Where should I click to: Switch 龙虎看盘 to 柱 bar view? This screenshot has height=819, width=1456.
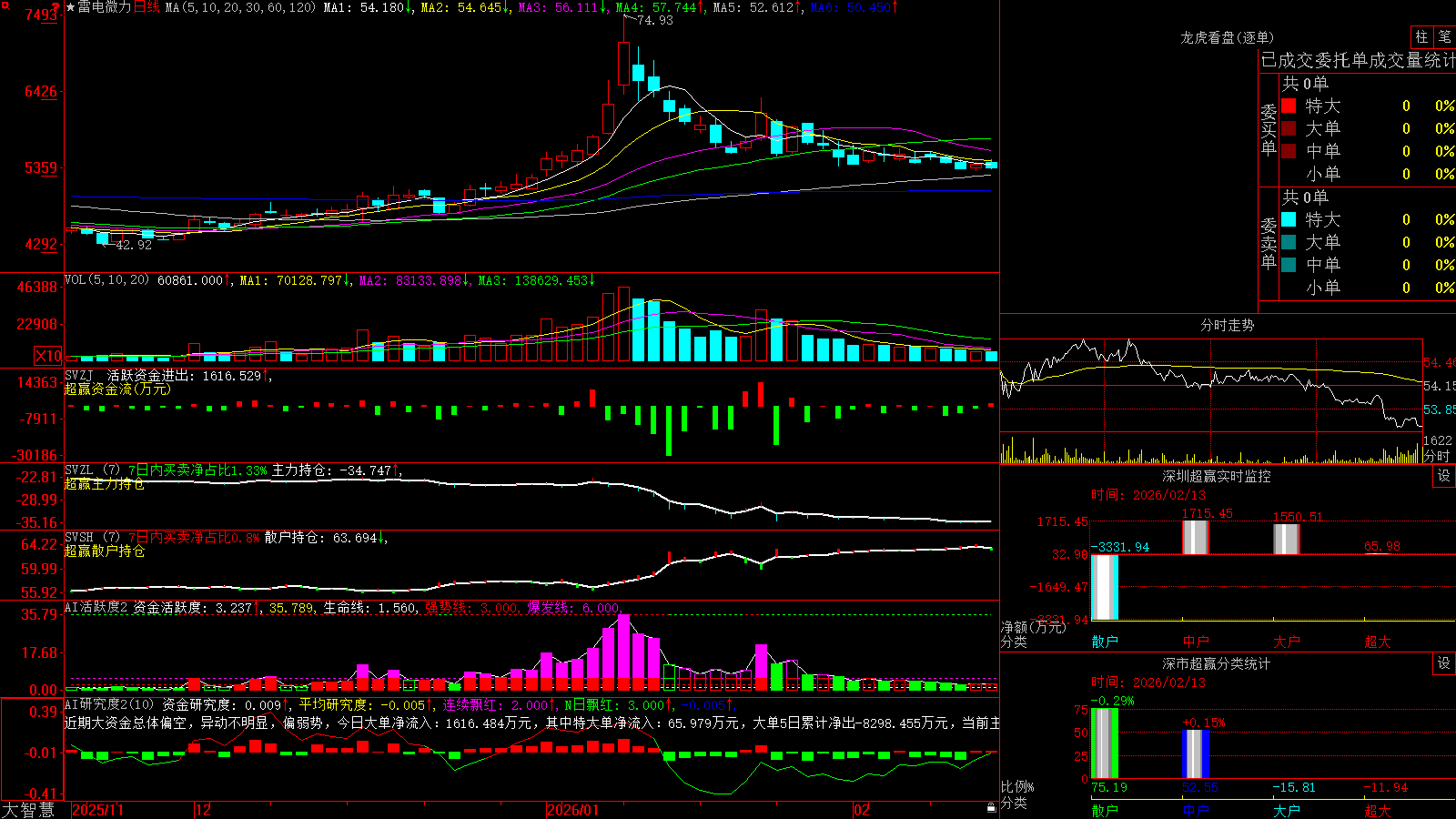(x=1421, y=37)
